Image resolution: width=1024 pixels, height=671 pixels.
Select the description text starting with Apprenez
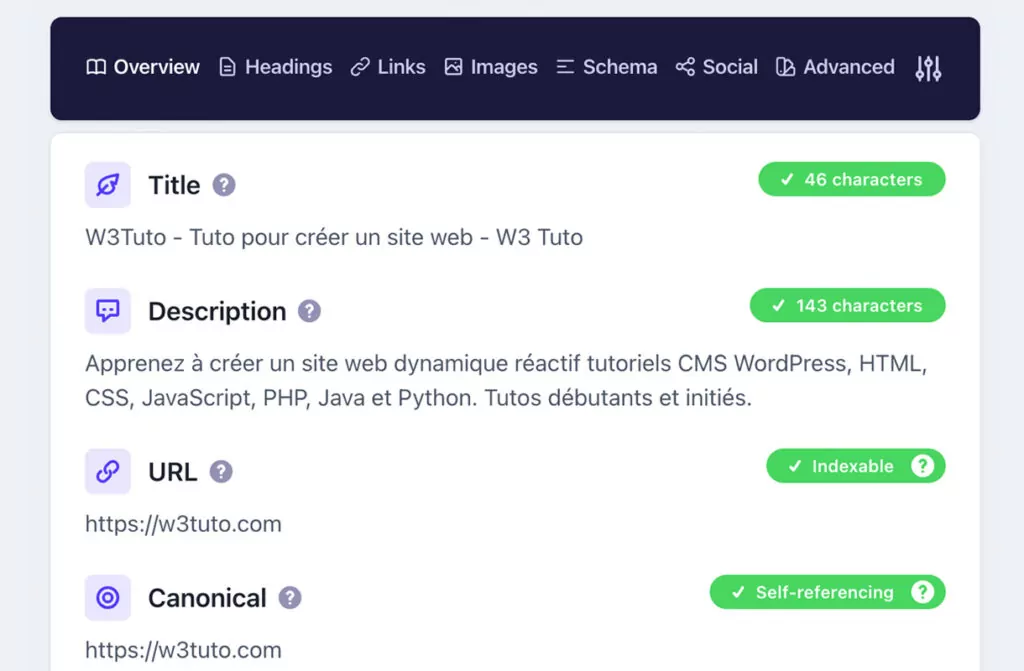coord(506,380)
